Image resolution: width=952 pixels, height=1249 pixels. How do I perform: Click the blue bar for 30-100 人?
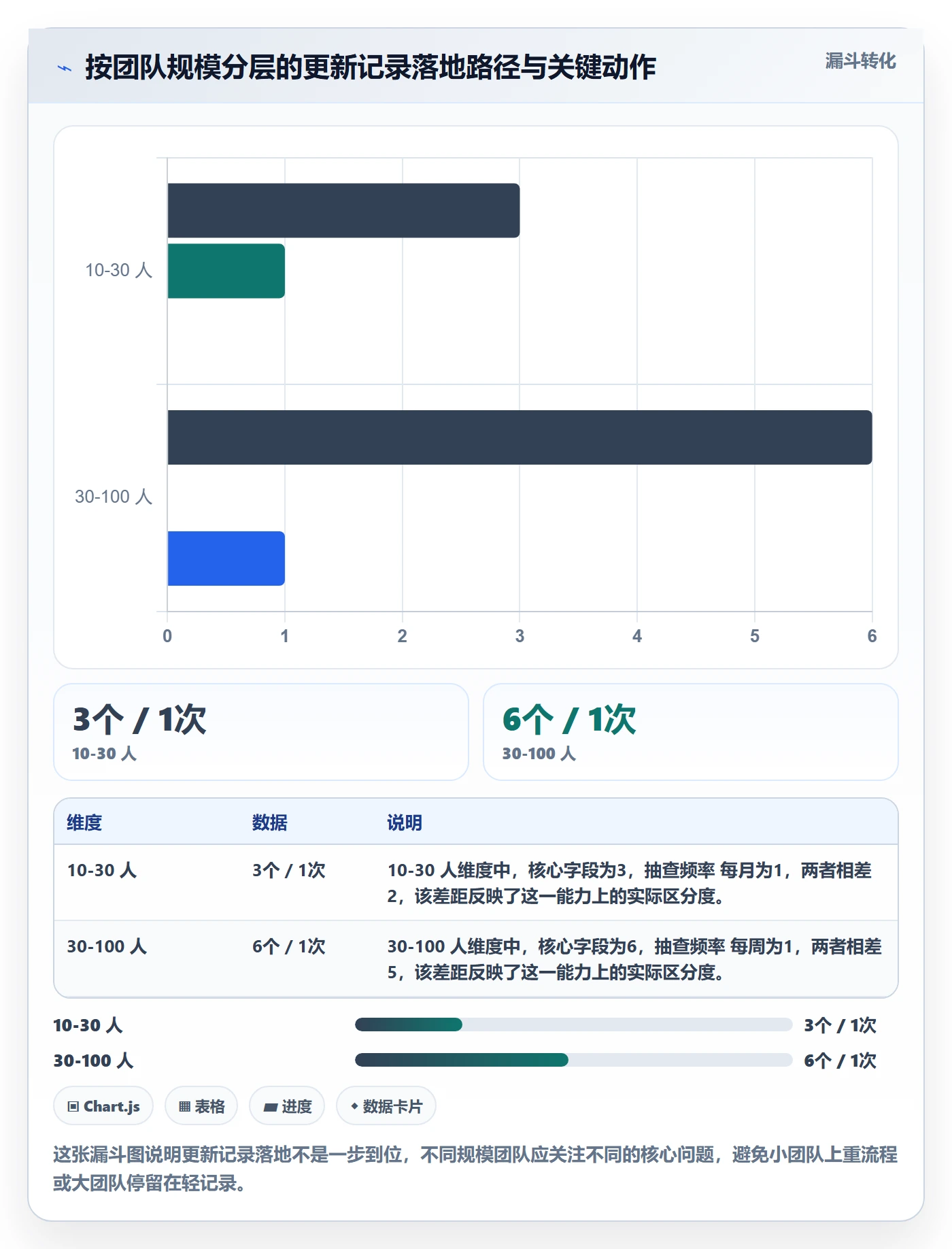point(226,559)
